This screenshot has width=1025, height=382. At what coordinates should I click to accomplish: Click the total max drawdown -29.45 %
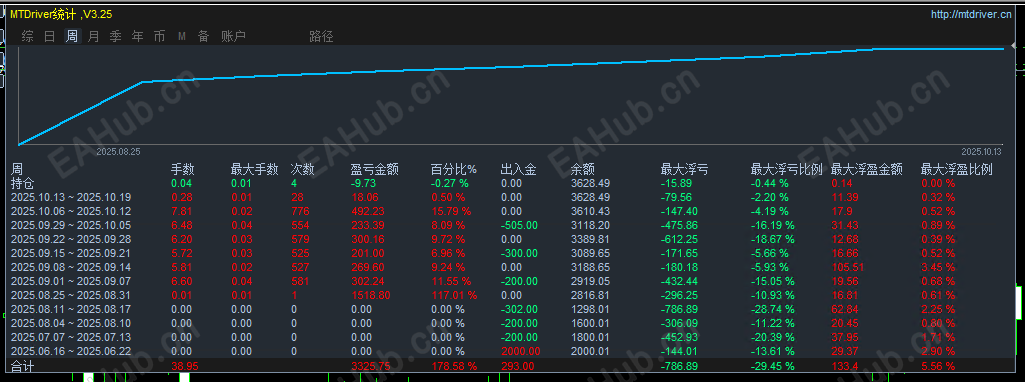point(773,366)
